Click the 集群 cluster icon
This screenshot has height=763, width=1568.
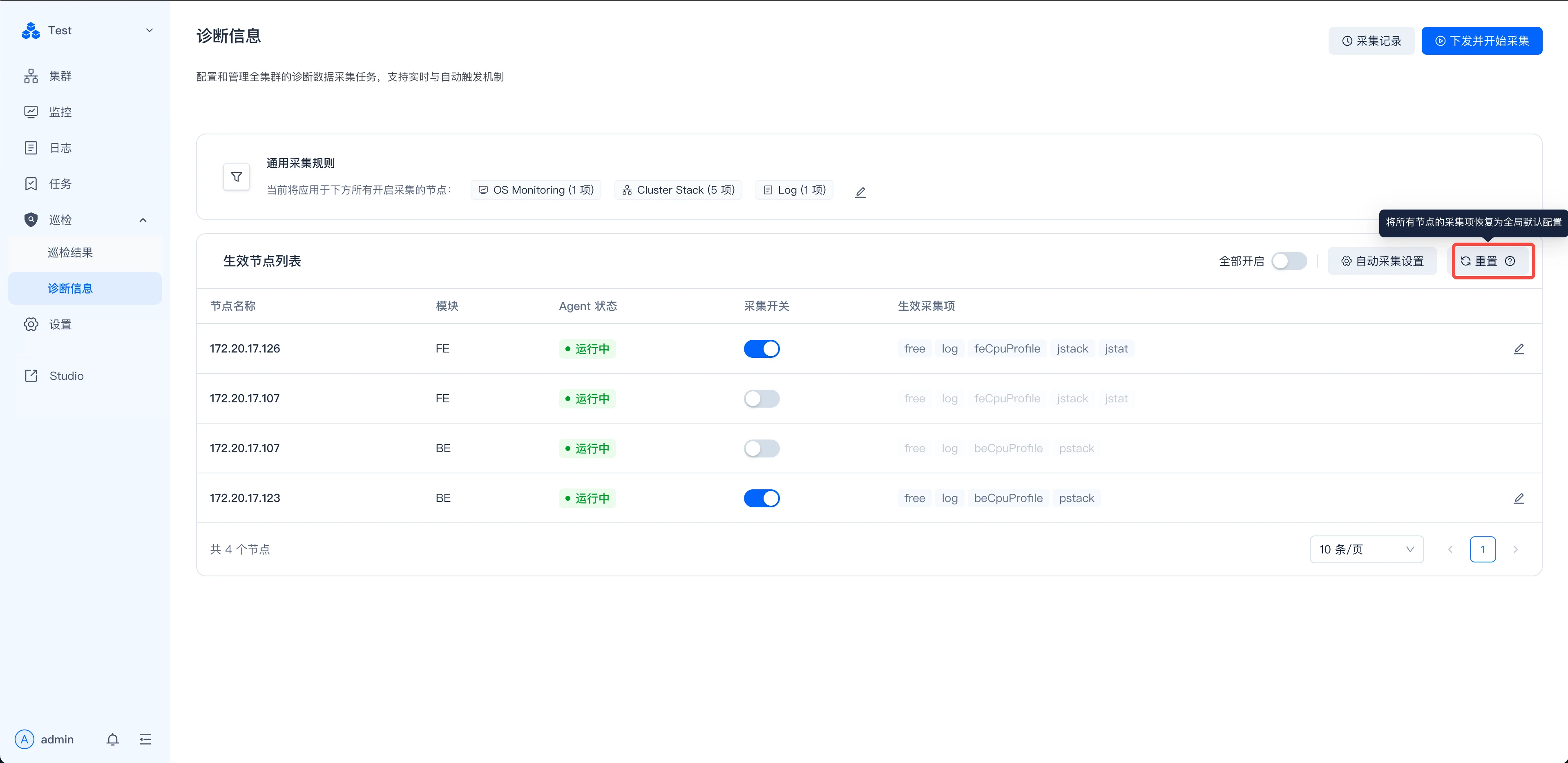coord(31,76)
